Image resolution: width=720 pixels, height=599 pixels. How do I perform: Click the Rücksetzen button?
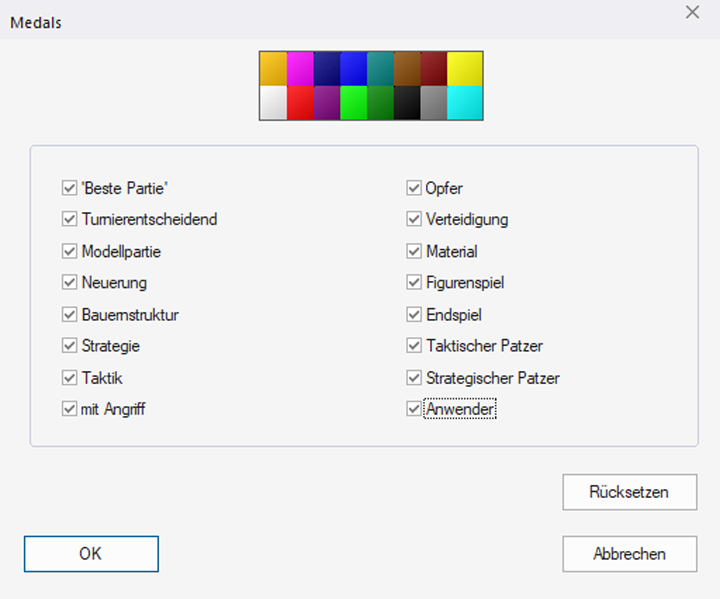(x=629, y=492)
